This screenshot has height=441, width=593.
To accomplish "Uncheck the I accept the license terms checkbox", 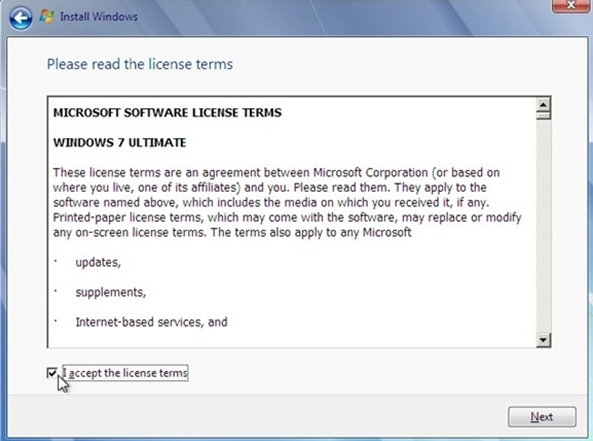I will click(x=52, y=373).
